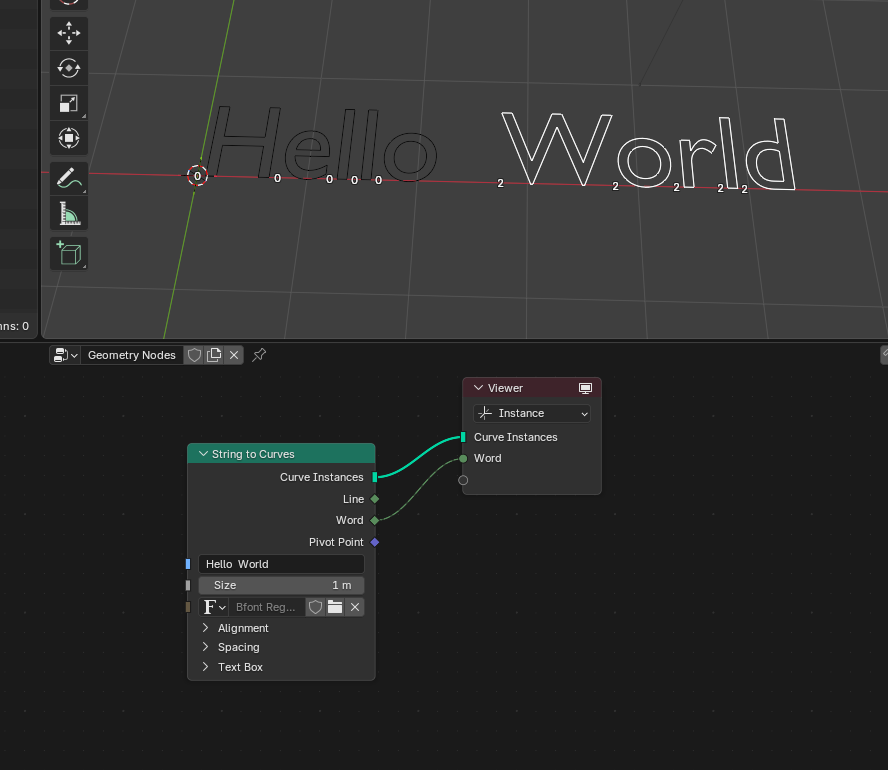Click the Word input socket on Viewer

[463, 459]
